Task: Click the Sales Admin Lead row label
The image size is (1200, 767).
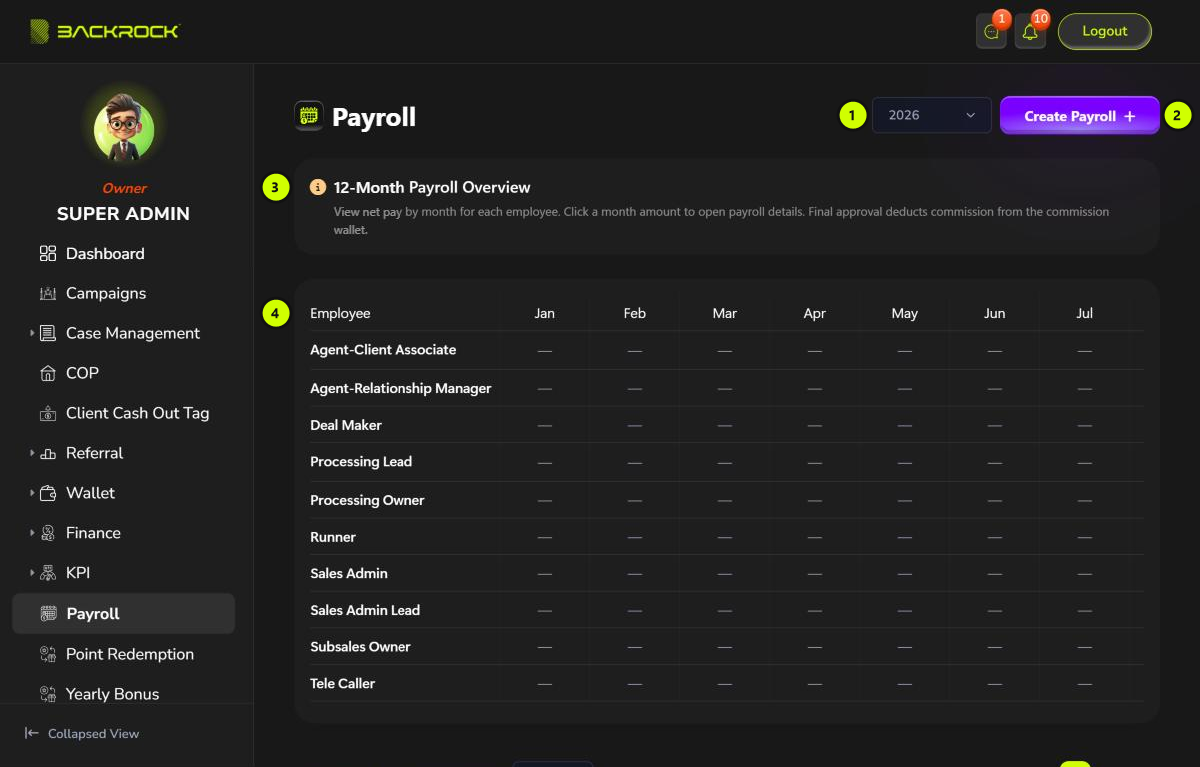Action: pos(365,610)
